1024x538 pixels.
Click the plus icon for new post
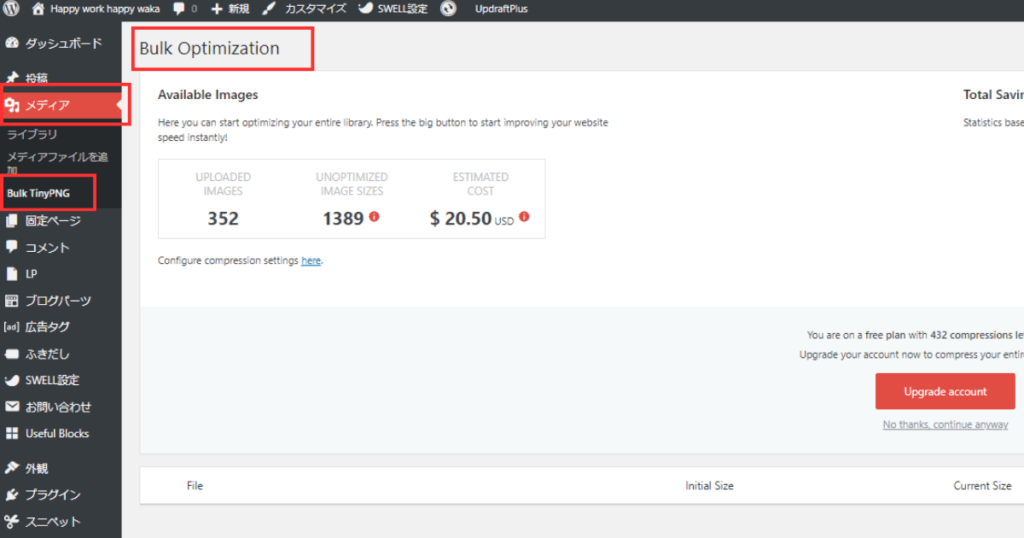point(217,9)
